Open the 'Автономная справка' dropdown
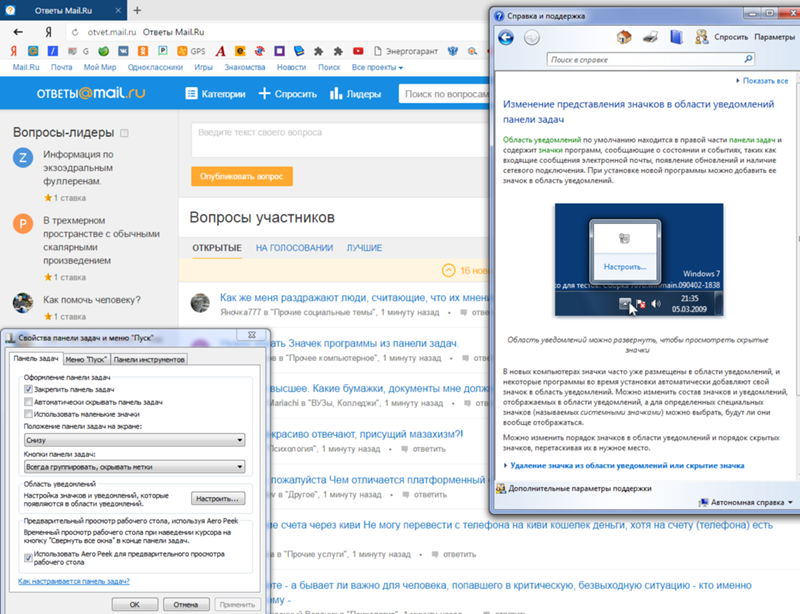This screenshot has height=614, width=800. point(746,502)
